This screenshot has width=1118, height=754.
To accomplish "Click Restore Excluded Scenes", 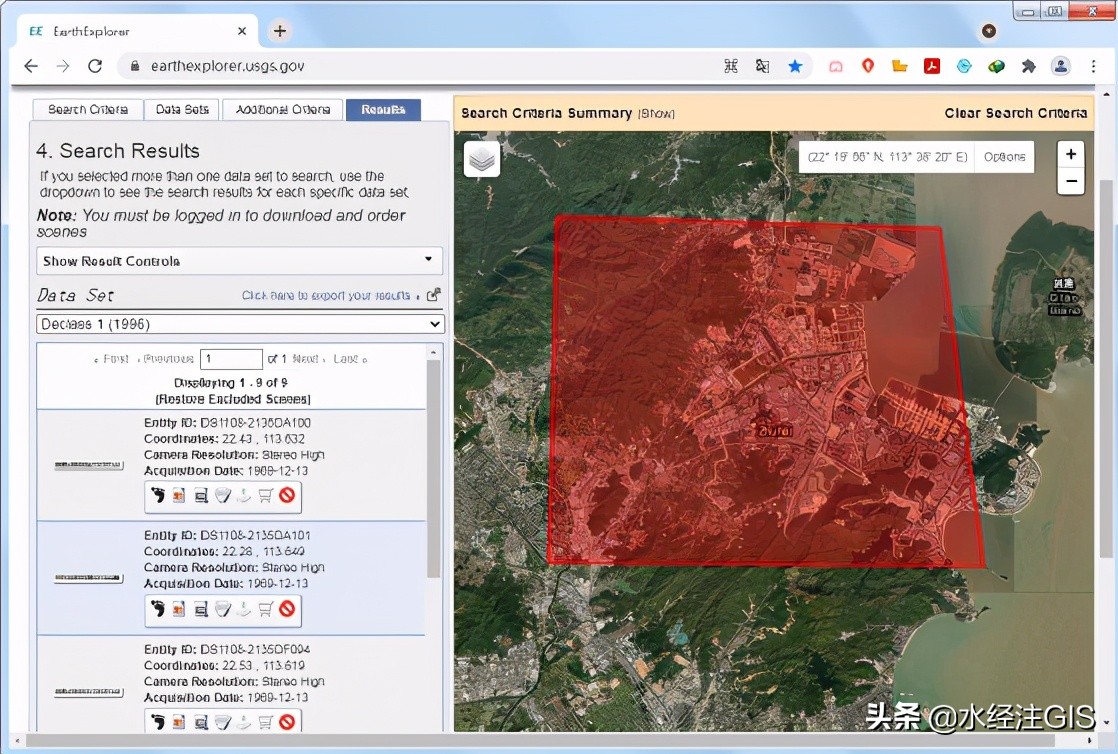I will click(x=233, y=399).
